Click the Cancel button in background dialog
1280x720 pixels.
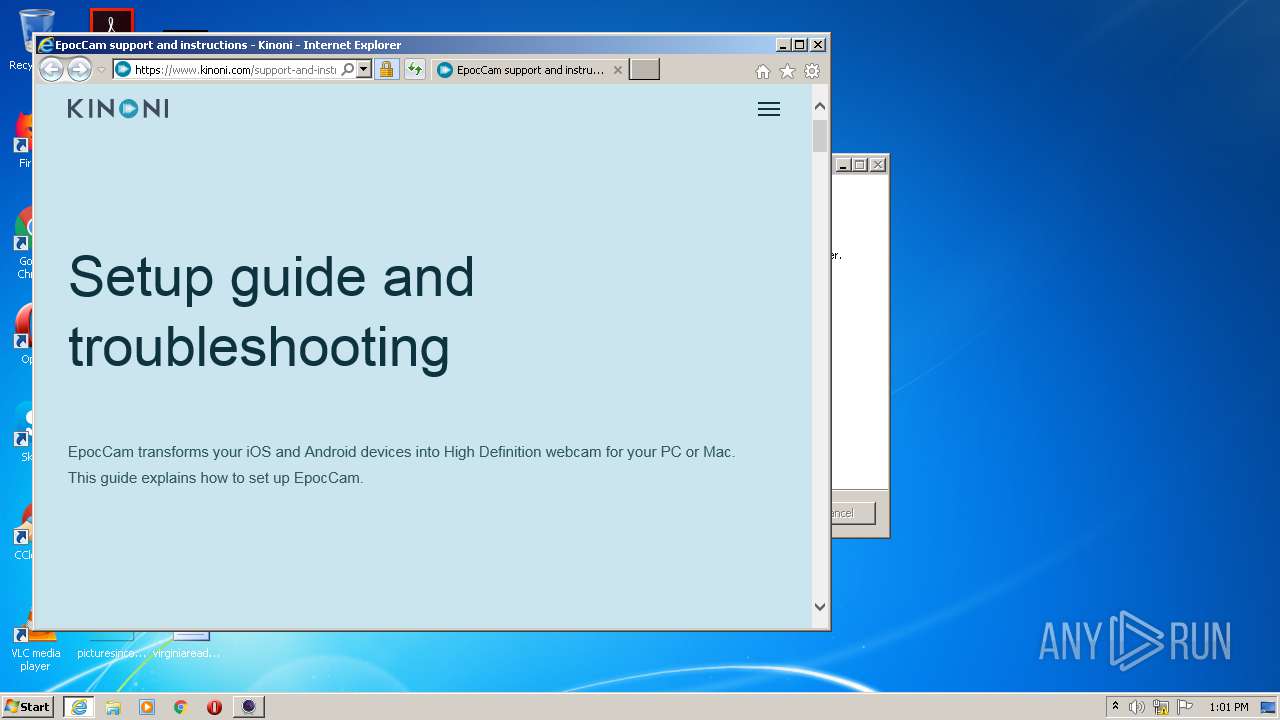(x=853, y=513)
